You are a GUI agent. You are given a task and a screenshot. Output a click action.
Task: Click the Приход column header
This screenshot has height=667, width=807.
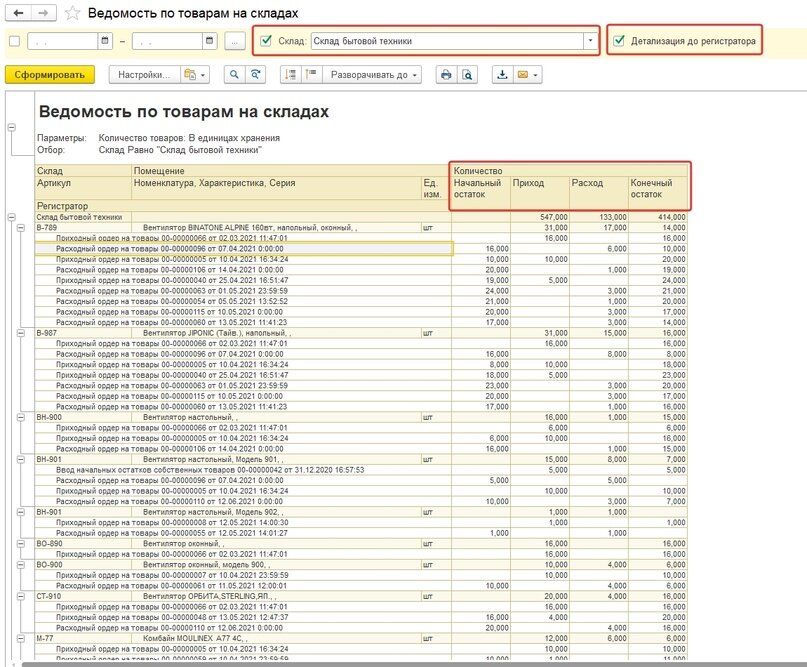click(x=540, y=188)
